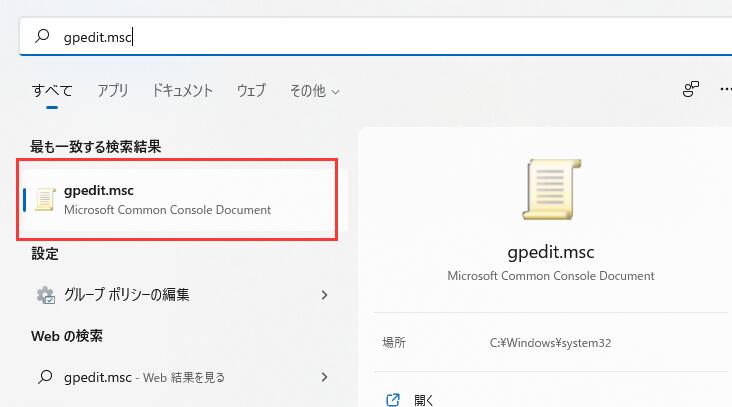The height and width of the screenshot is (407, 732).
Task: Open the three-dot more options menu
Action: (x=725, y=90)
